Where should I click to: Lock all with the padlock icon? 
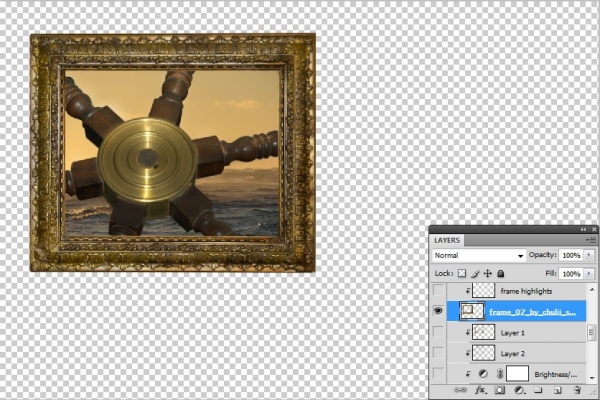tap(501, 273)
